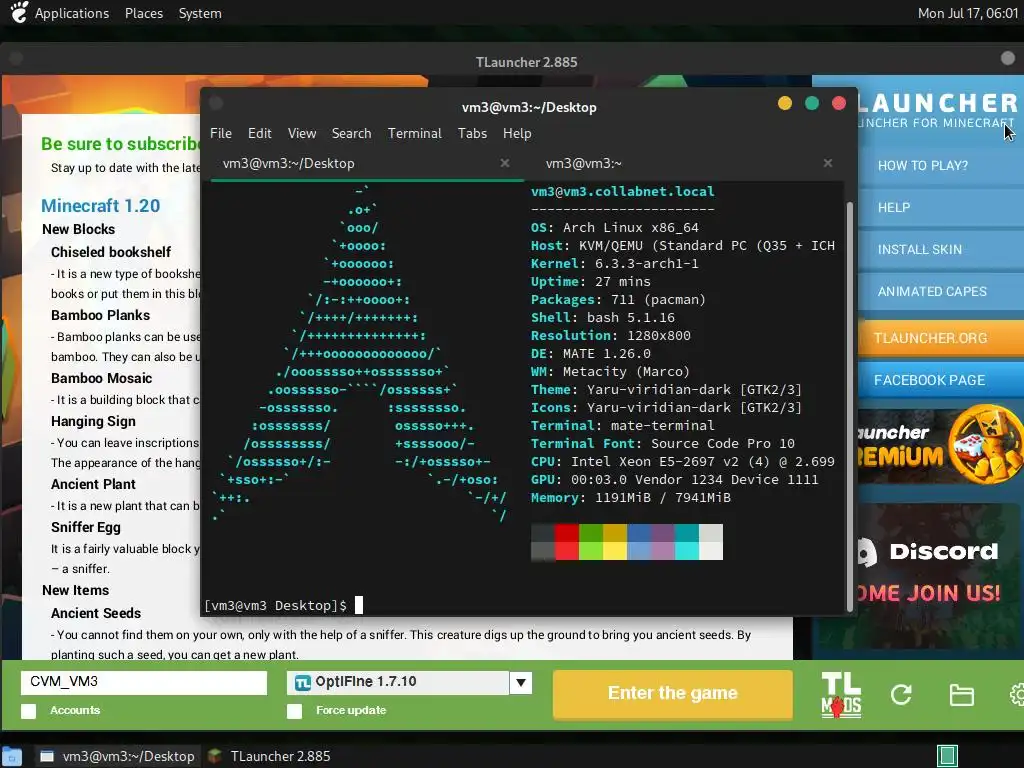Open the game folder icon
This screenshot has height=768, width=1024.
pyautogui.click(x=961, y=695)
